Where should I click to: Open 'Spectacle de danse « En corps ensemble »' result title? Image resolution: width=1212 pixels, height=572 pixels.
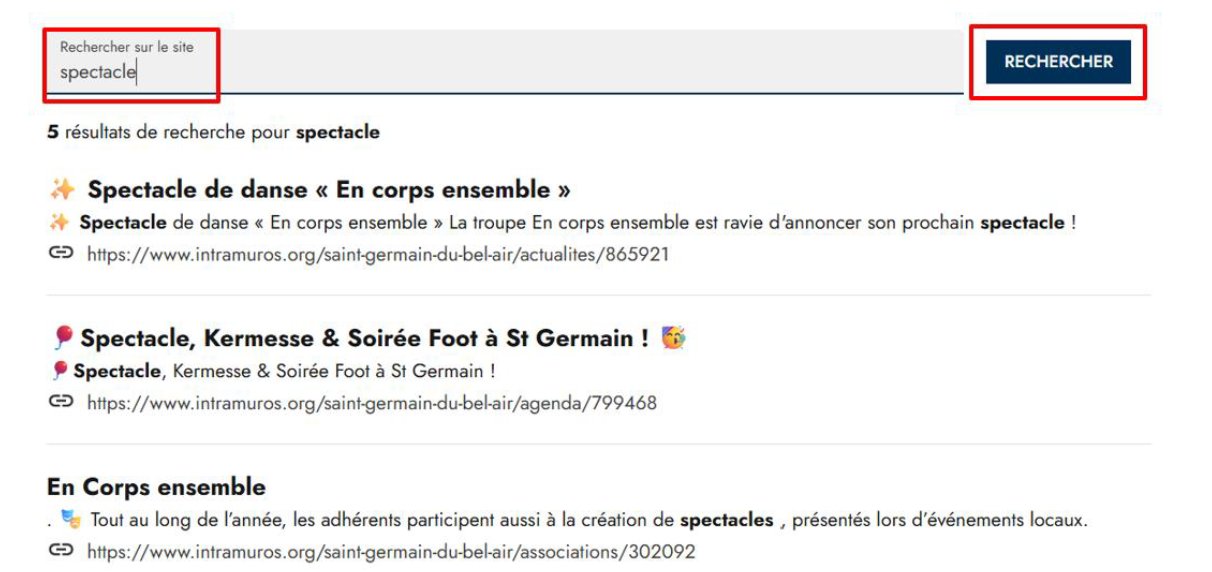(329, 190)
